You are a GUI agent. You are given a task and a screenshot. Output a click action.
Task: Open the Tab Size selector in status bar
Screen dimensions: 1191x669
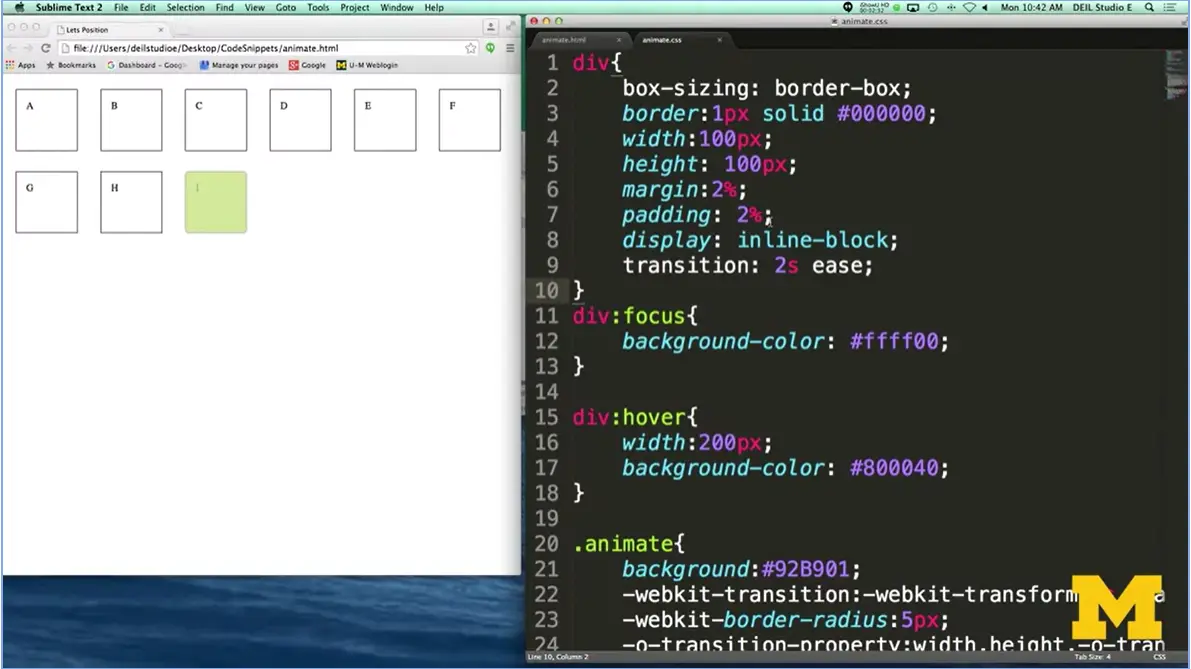(1092, 657)
